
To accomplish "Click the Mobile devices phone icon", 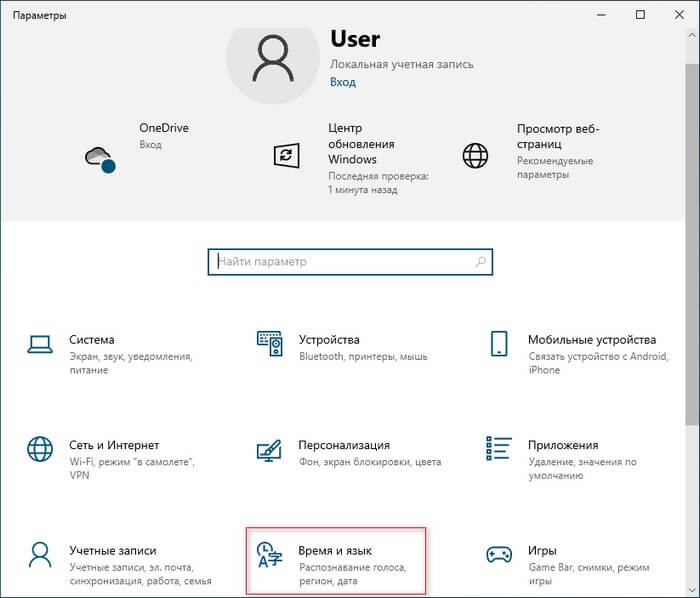I will tap(498, 344).
